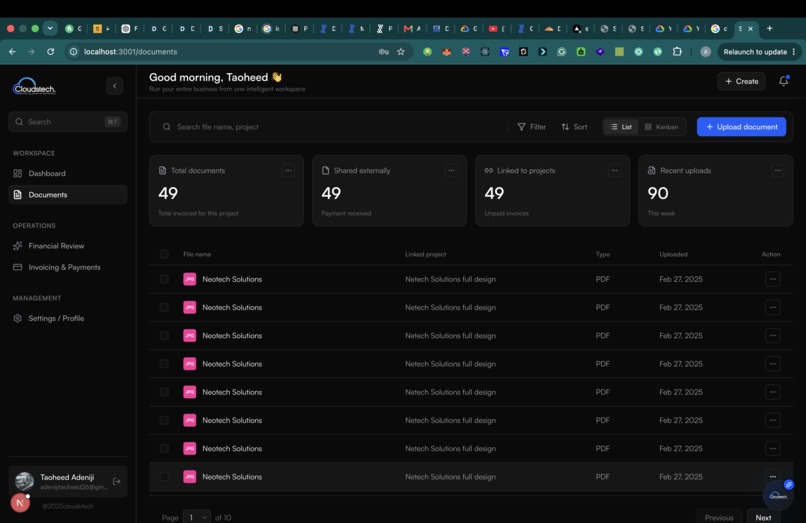
Task: Collapse the sidebar with the chevron button
Action: point(115,86)
